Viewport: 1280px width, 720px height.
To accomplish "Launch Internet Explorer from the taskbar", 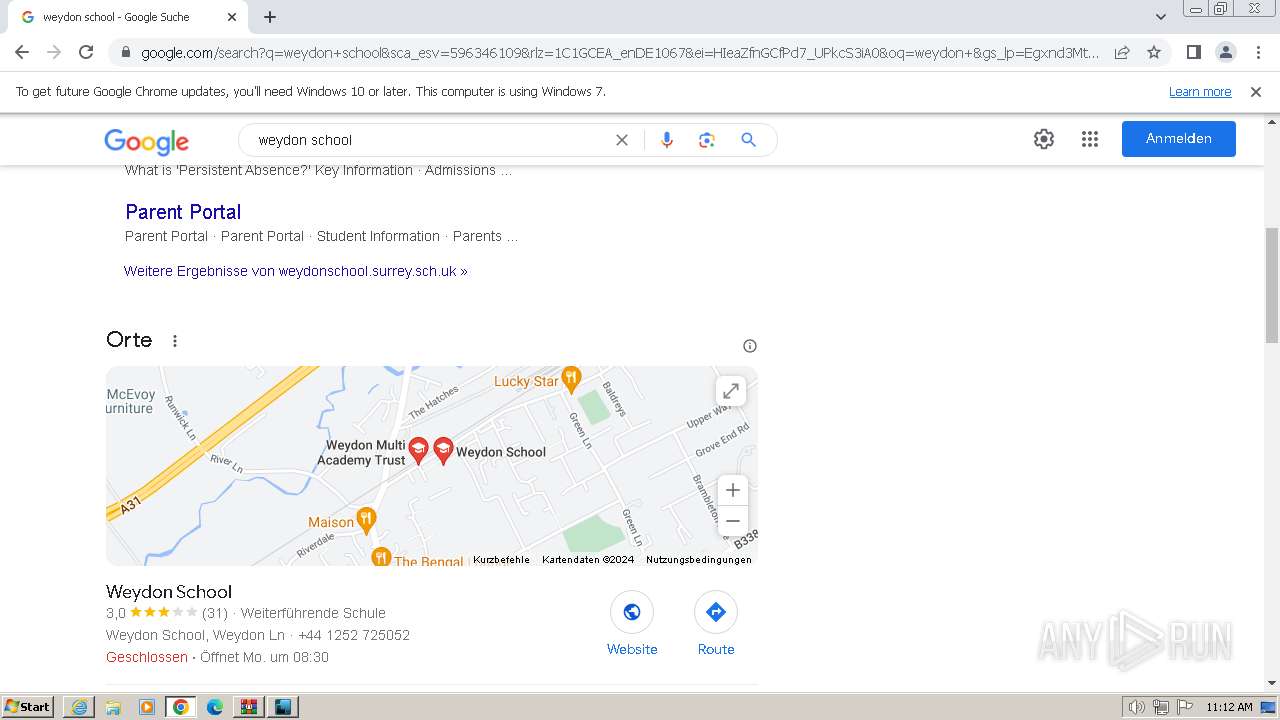I will coord(79,707).
